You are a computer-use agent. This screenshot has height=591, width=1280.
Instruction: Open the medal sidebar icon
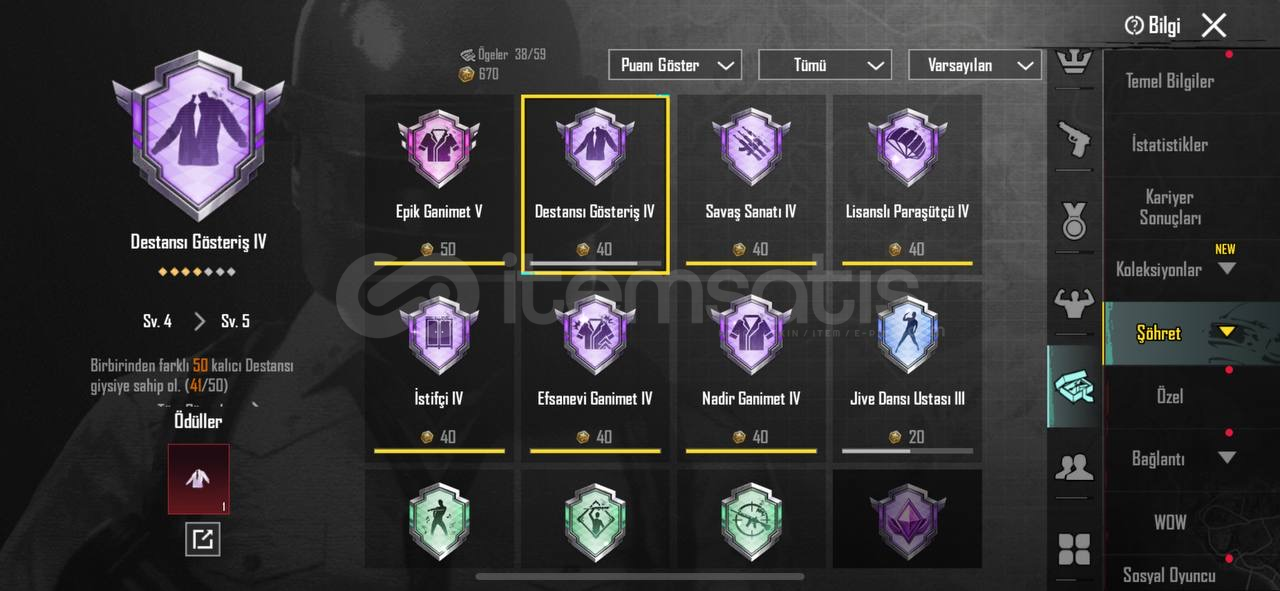click(x=1074, y=221)
